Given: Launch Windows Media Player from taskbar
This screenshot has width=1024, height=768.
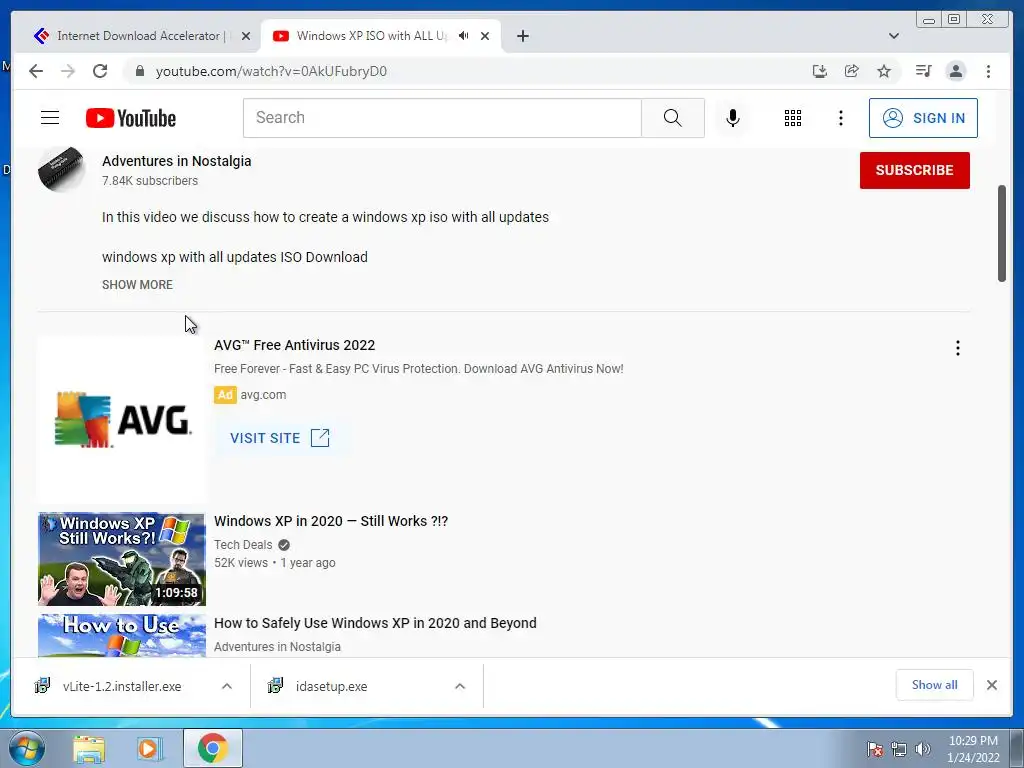Looking at the screenshot, I should click(150, 749).
